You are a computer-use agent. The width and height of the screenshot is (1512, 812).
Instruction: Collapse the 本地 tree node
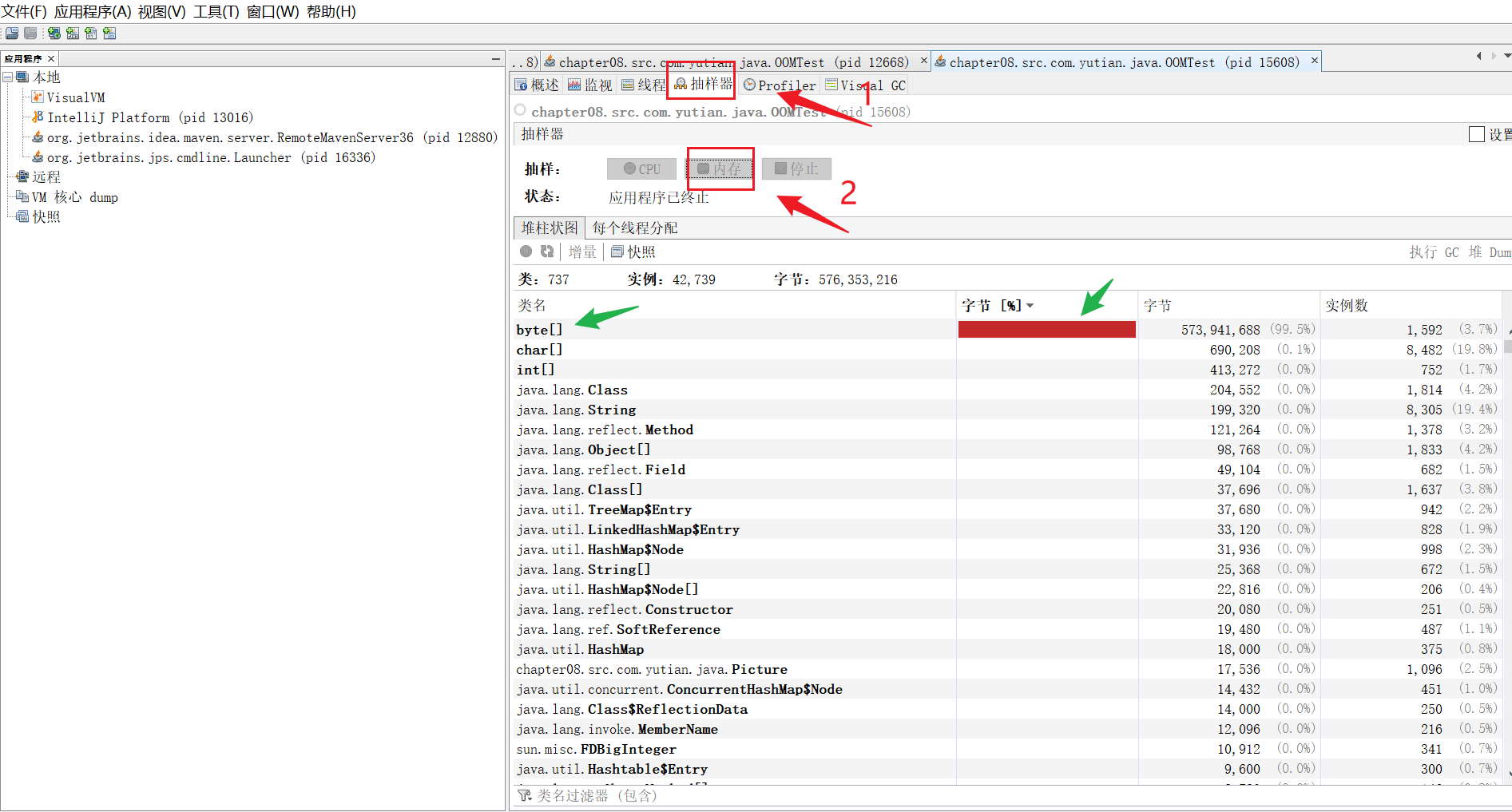7,77
